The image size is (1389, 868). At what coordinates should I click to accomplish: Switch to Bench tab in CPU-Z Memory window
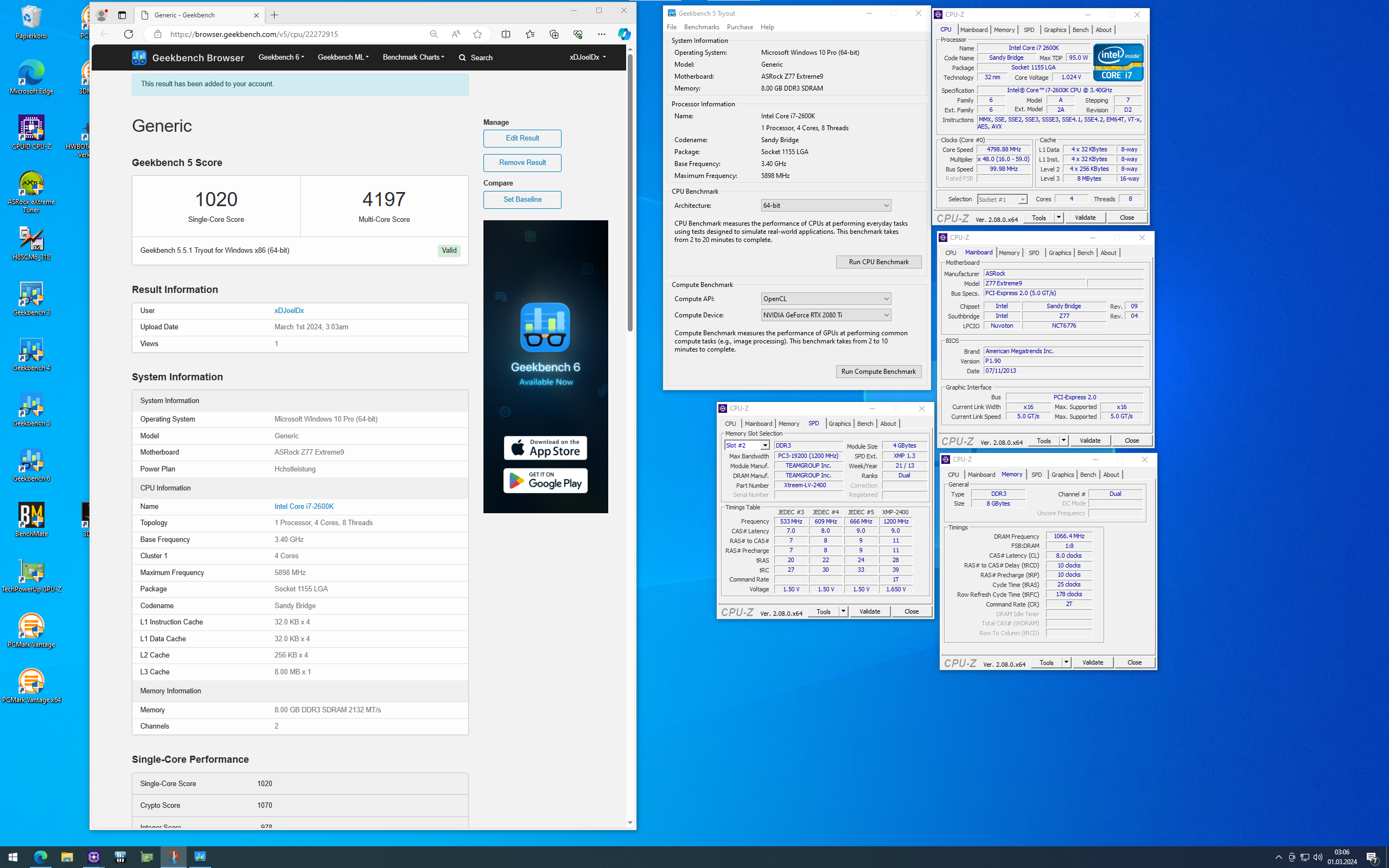(1088, 475)
